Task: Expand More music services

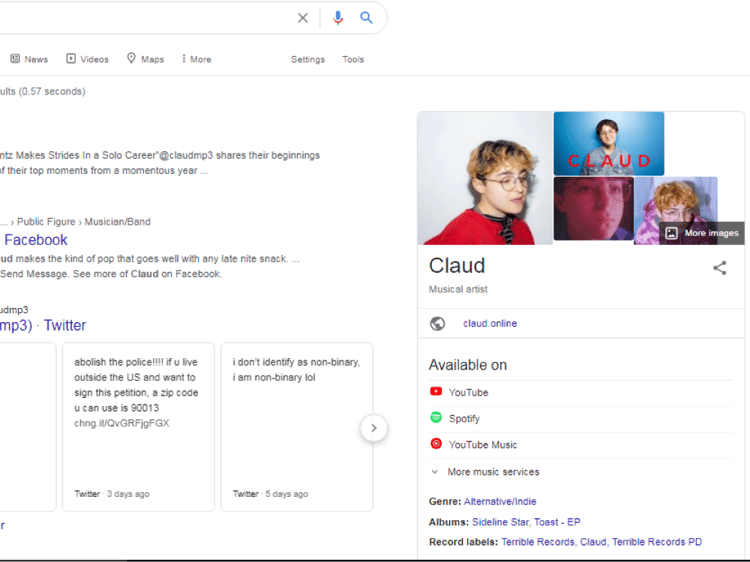Action: (485, 472)
